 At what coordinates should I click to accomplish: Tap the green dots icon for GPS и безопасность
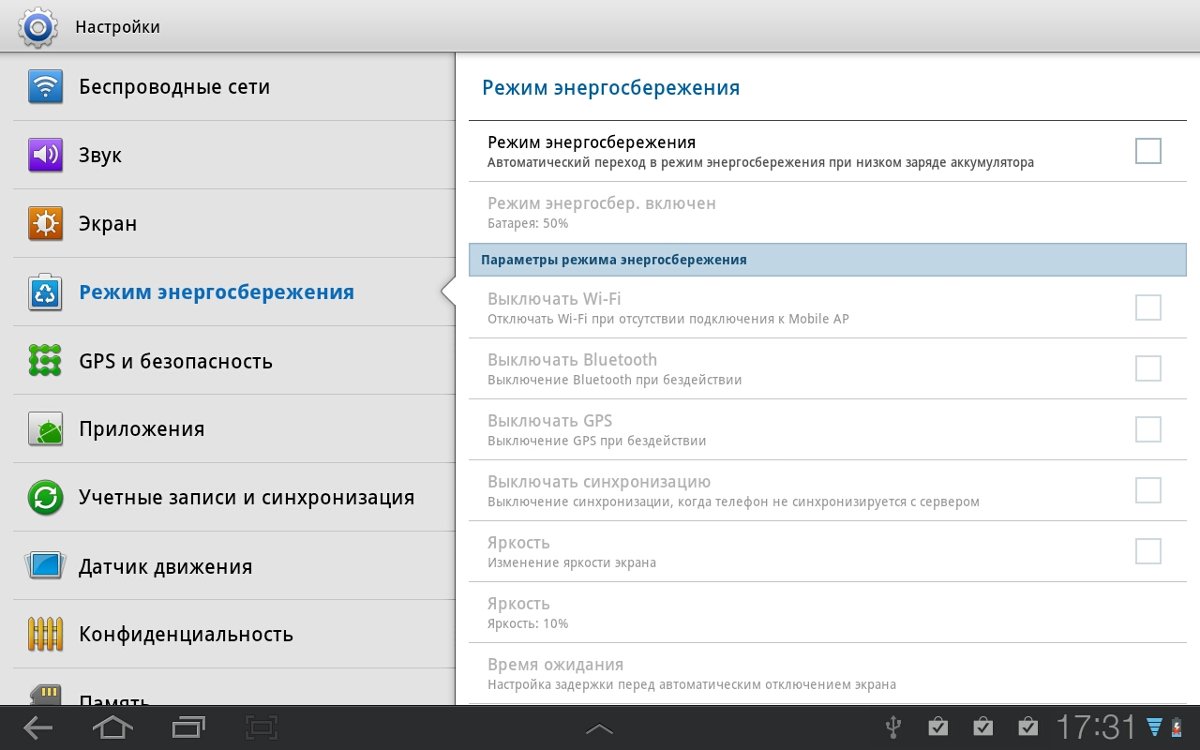pyautogui.click(x=45, y=361)
